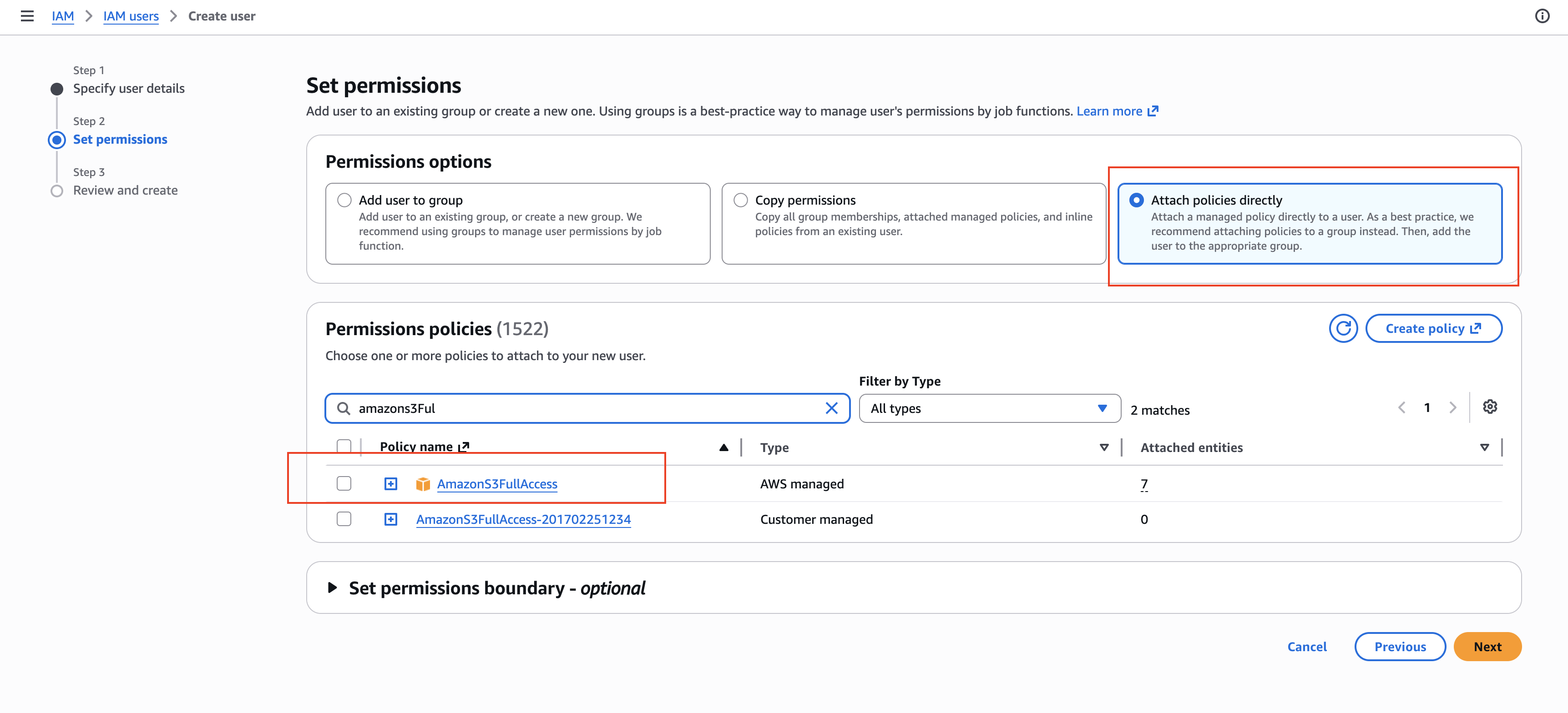Check the AmazonS3FullAccess policy checkbox
1568x713 pixels.
tap(344, 484)
